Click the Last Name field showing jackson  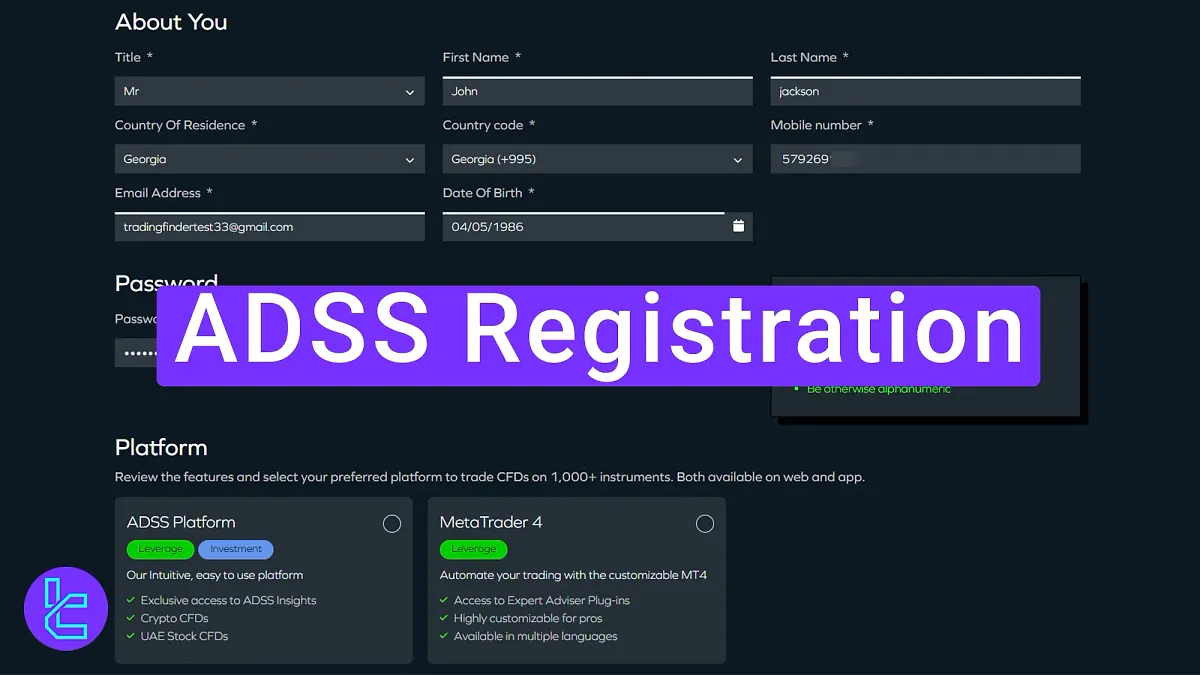(x=924, y=91)
